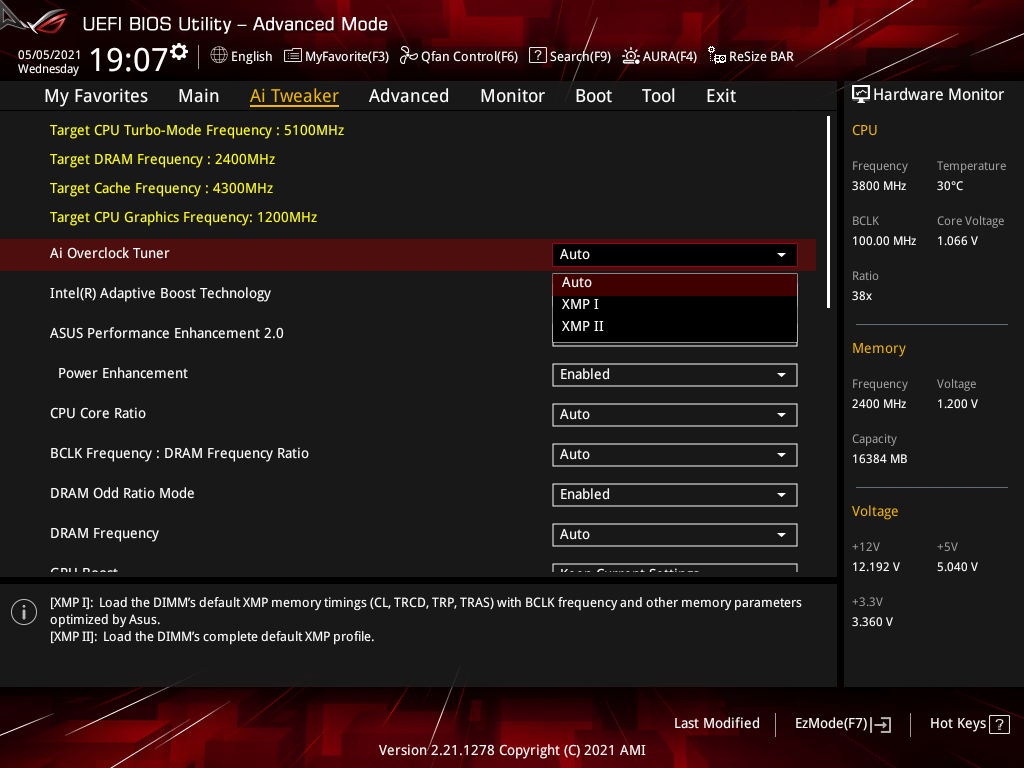Click CPU temperature value 30°C
The height and width of the screenshot is (768, 1024).
point(950,186)
